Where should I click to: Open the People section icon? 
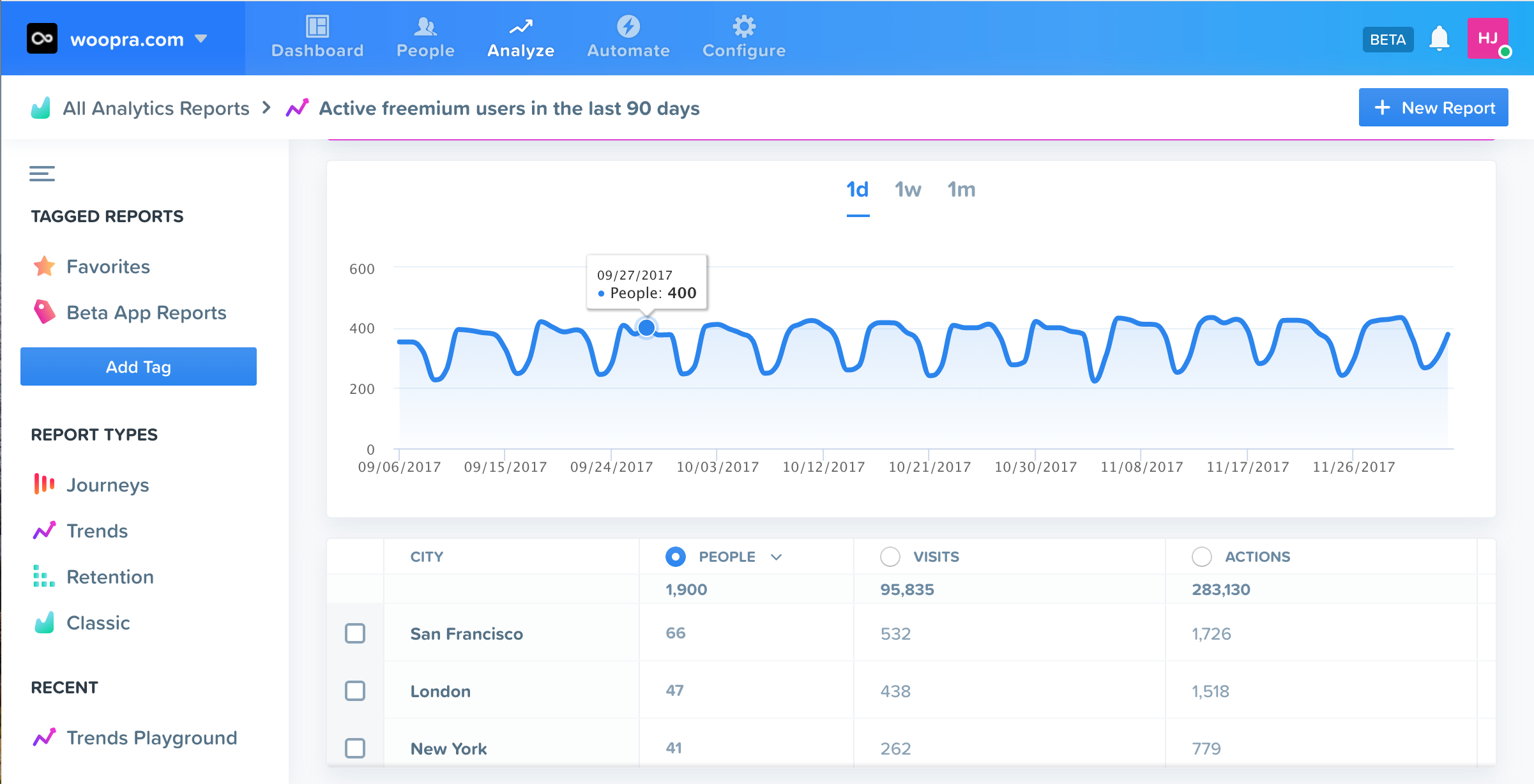click(x=425, y=27)
